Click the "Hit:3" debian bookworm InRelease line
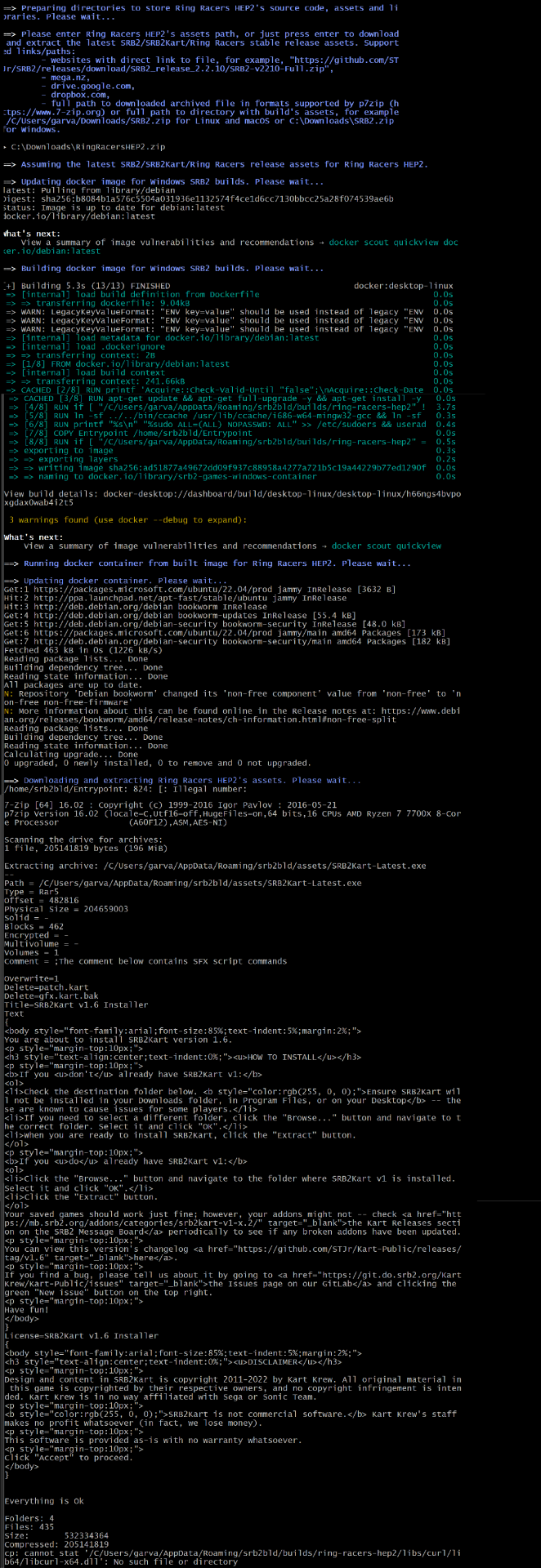 click(135, 607)
